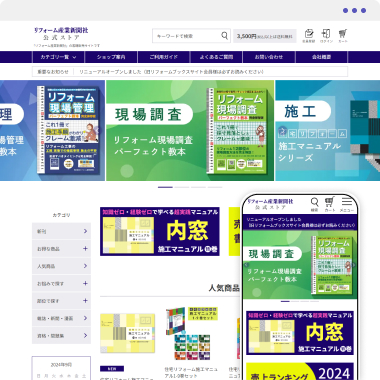Click the 新刊 category link in sidebar
The width and height of the screenshot is (380, 380).
(x=61, y=231)
